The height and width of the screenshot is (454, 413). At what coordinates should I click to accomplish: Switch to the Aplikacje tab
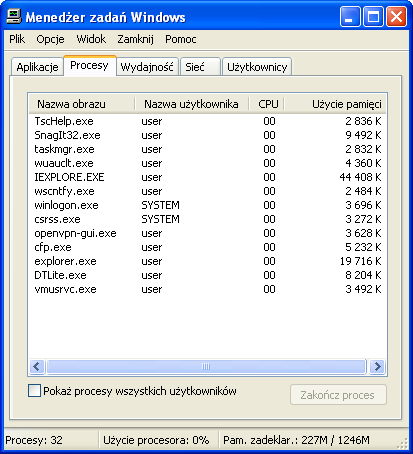point(37,67)
